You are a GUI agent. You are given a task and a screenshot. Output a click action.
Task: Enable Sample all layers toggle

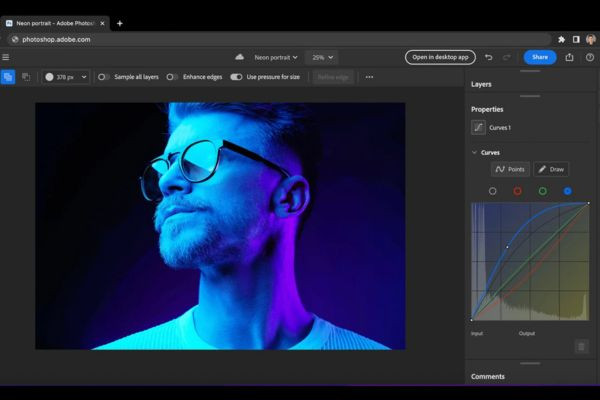(x=103, y=77)
